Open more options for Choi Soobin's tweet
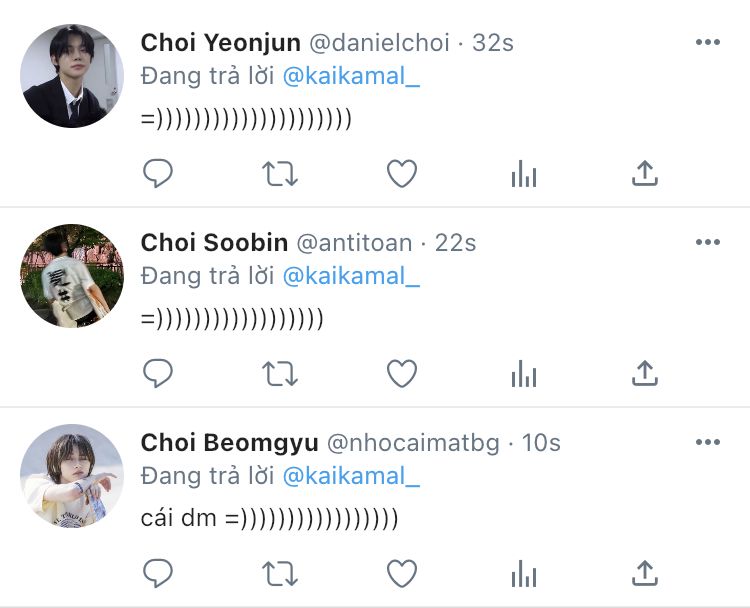The height and width of the screenshot is (608, 750). [x=707, y=242]
